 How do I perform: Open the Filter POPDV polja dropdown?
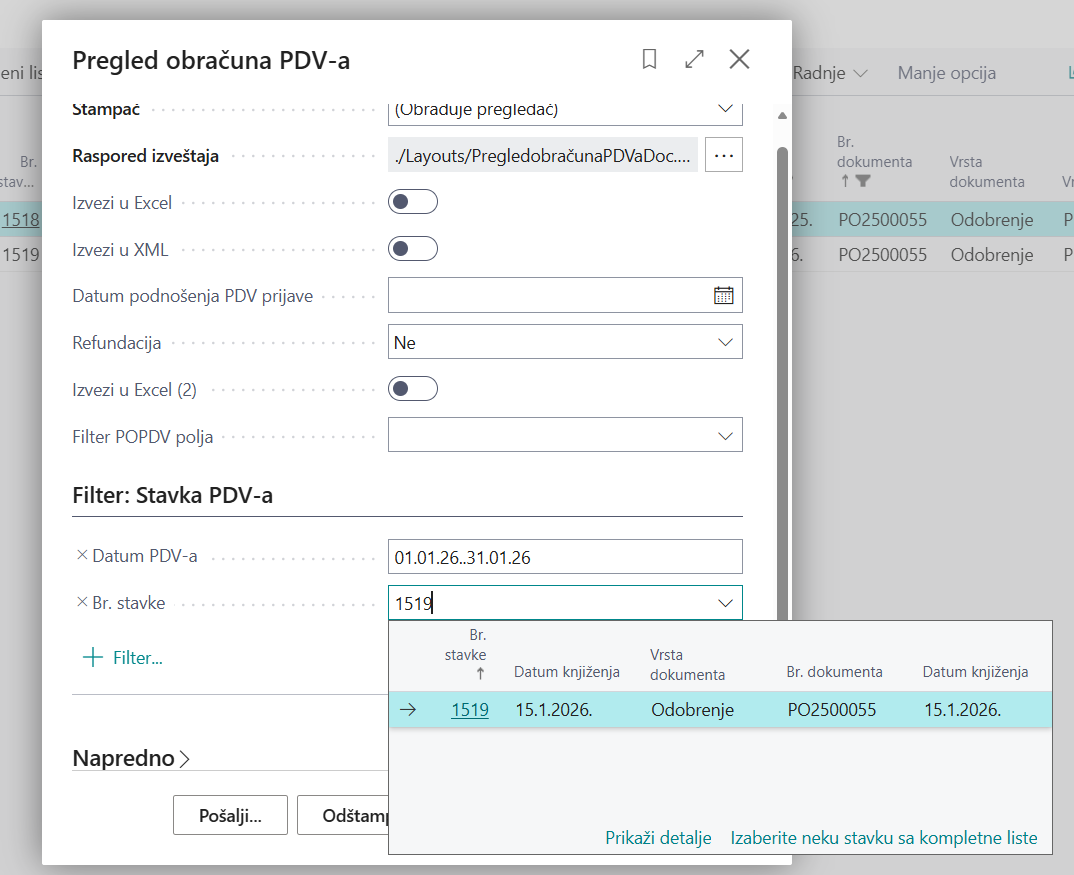[x=565, y=435]
